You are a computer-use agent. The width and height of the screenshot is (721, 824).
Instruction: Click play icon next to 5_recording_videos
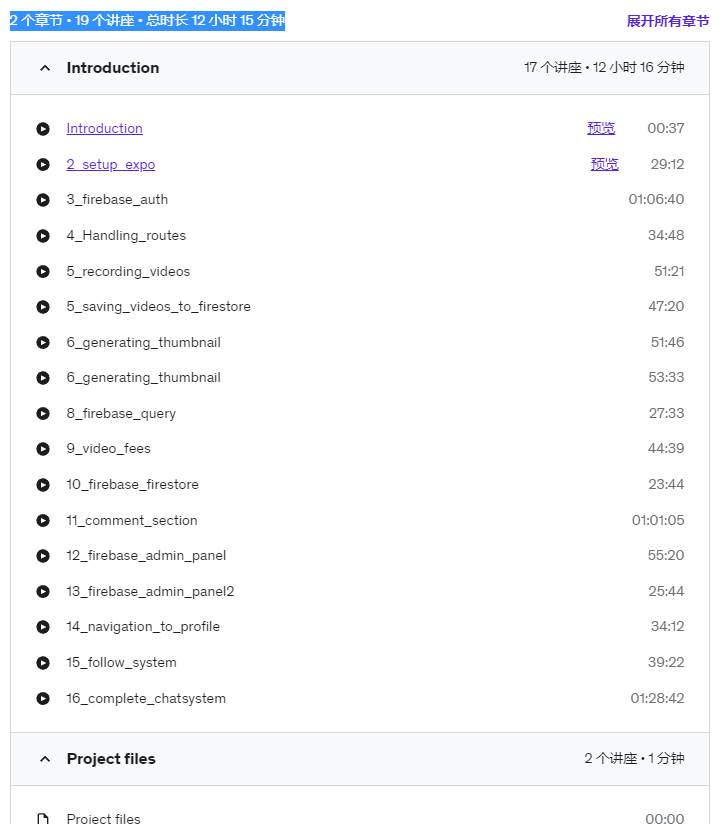43,272
